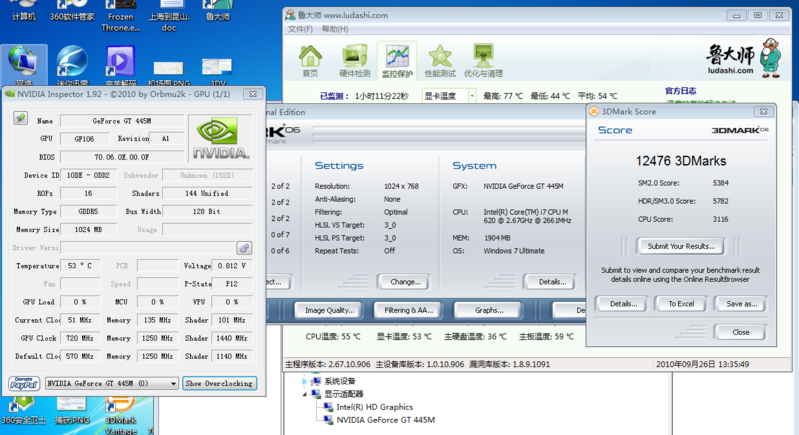Close the NVIDIA Inspector window

click(253, 94)
